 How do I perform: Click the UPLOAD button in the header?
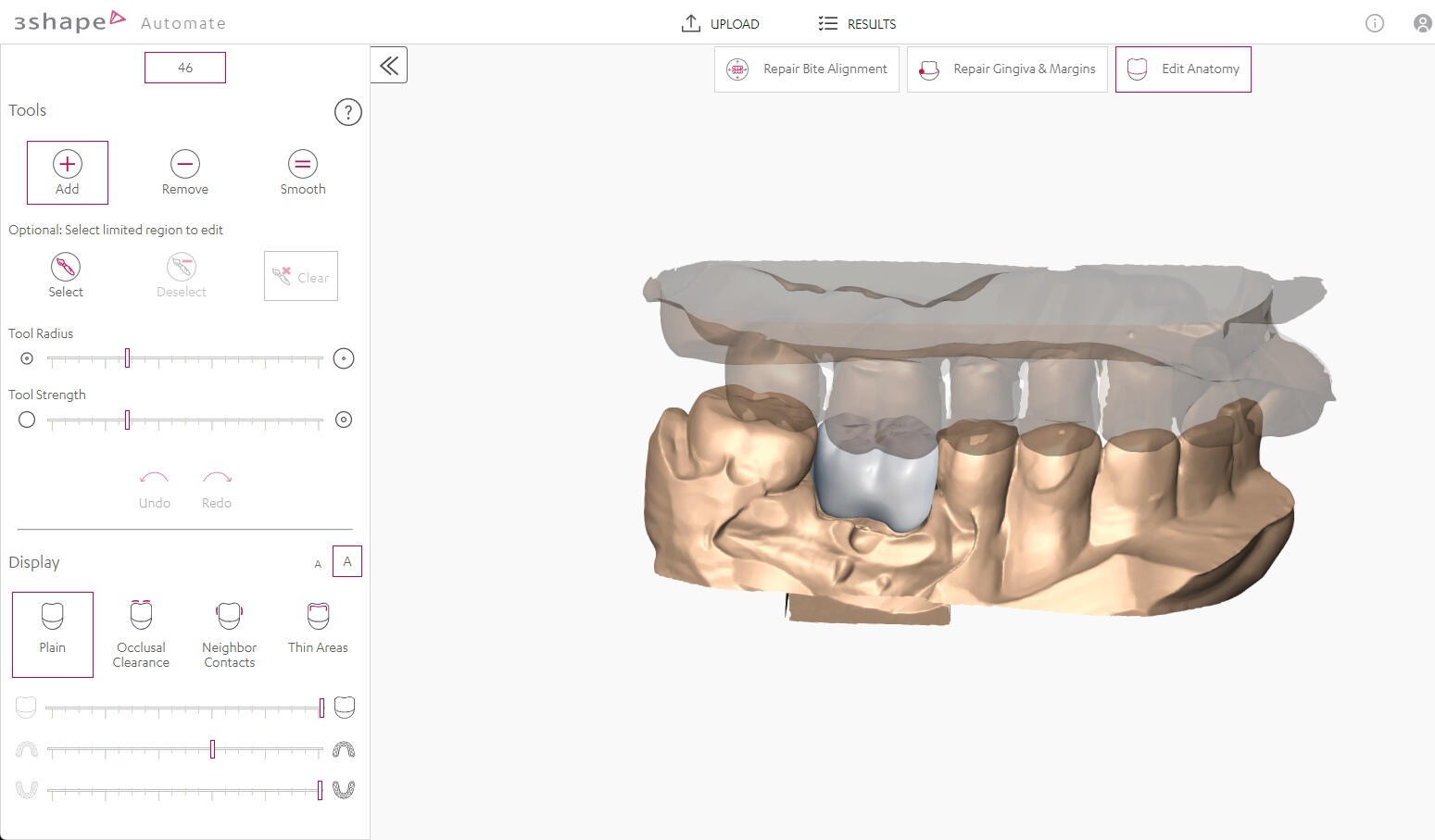point(721,23)
